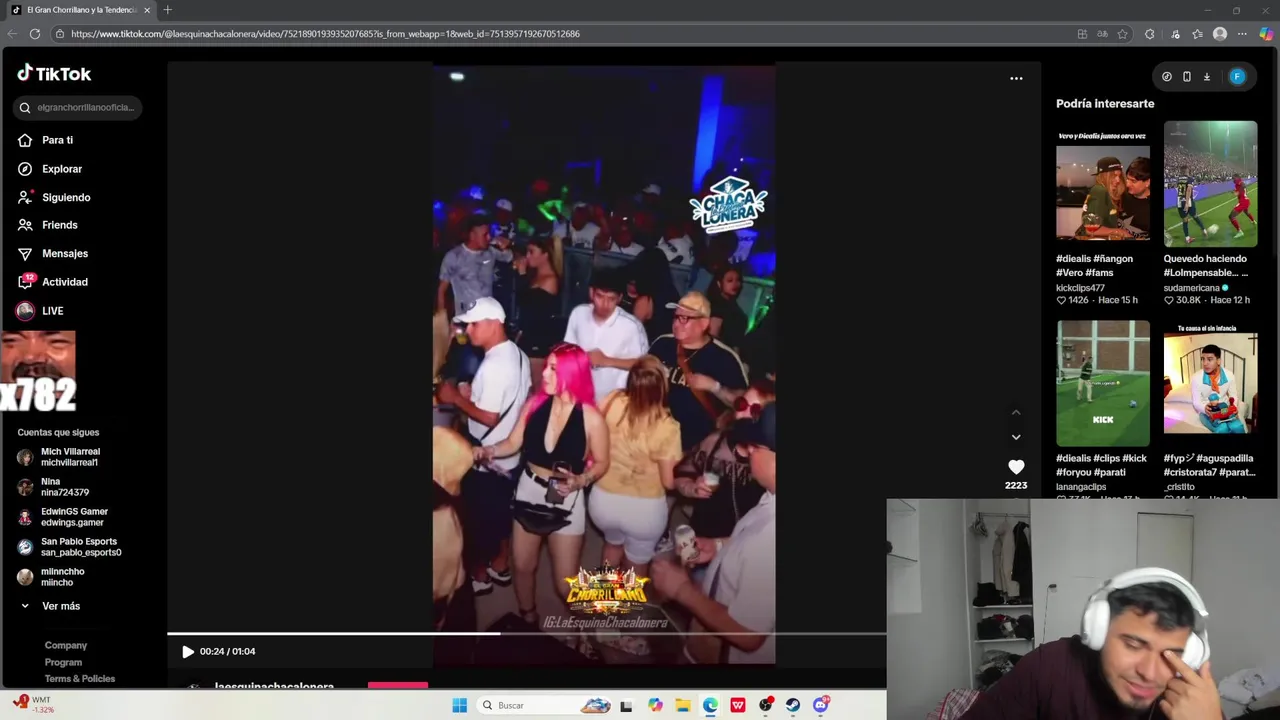Open browser settings and more menu

click(x=1243, y=34)
